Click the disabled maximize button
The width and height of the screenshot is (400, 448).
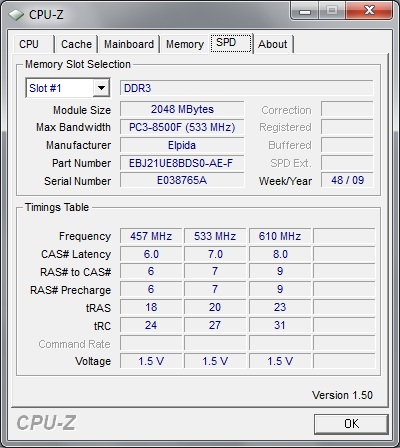pos(332,11)
